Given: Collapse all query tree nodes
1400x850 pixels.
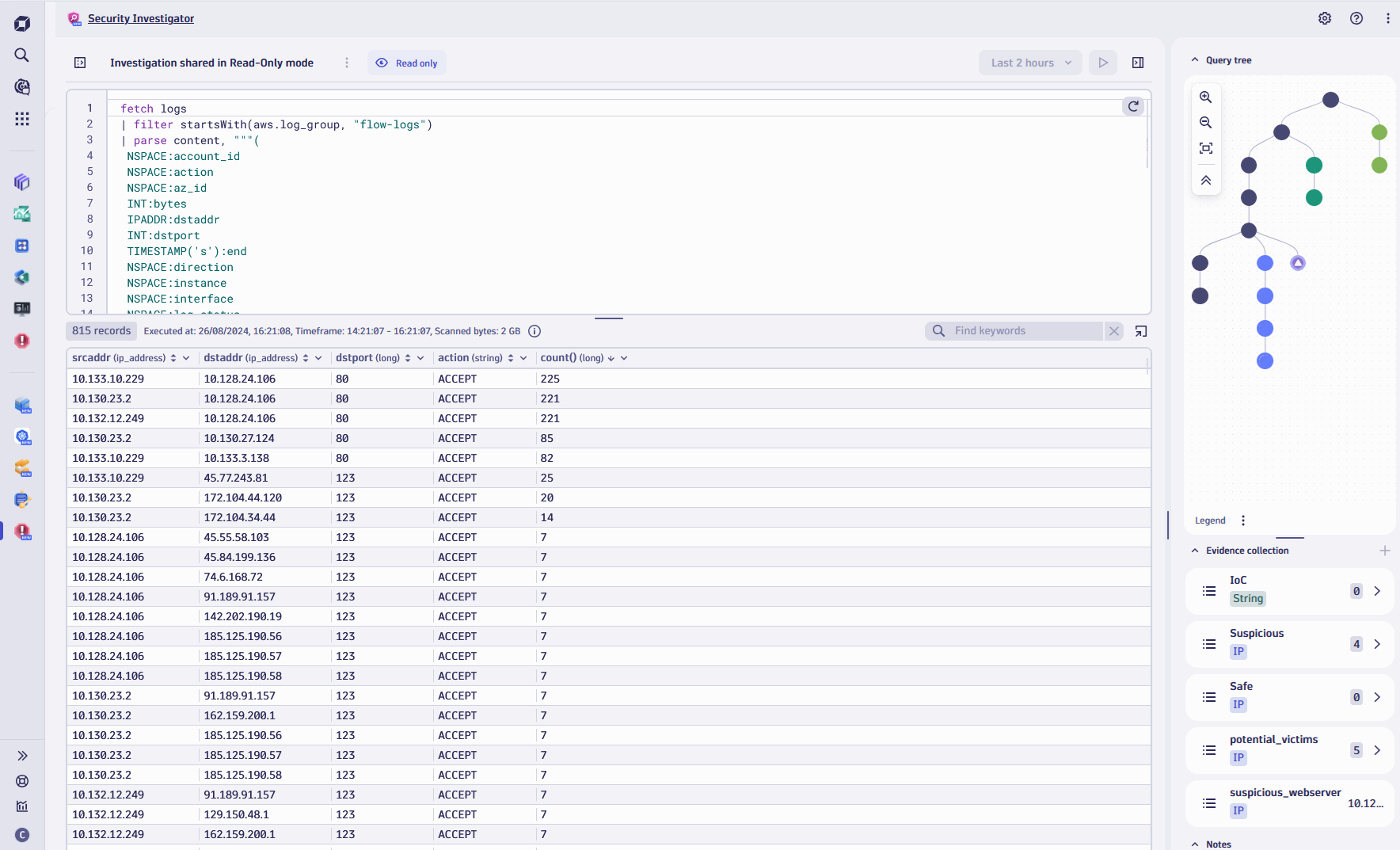Looking at the screenshot, I should click(x=1206, y=180).
